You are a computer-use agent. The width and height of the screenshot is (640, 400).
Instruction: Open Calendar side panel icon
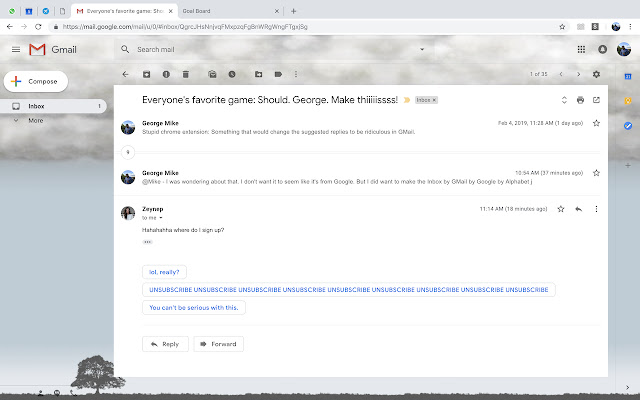coord(628,76)
